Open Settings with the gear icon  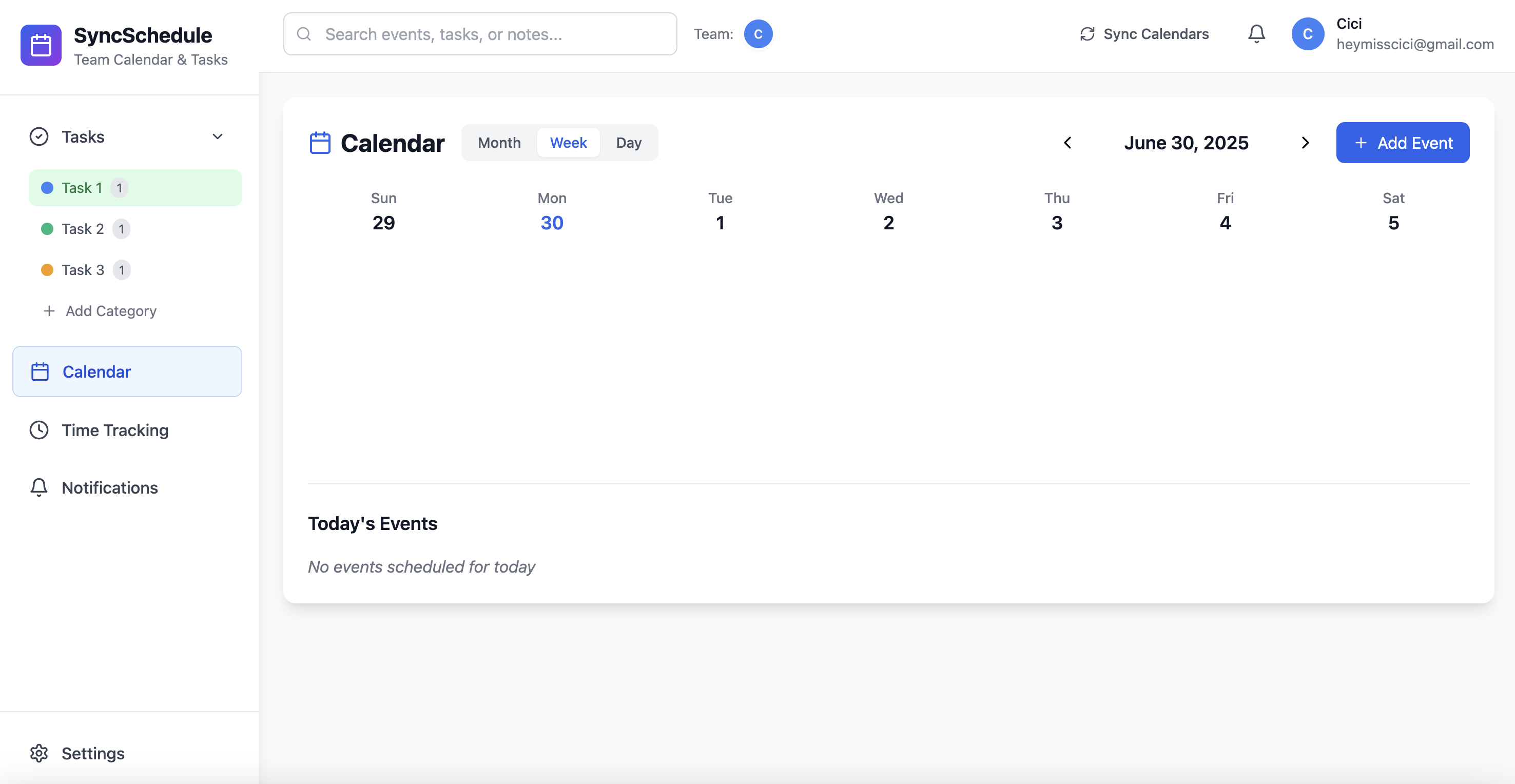point(39,753)
